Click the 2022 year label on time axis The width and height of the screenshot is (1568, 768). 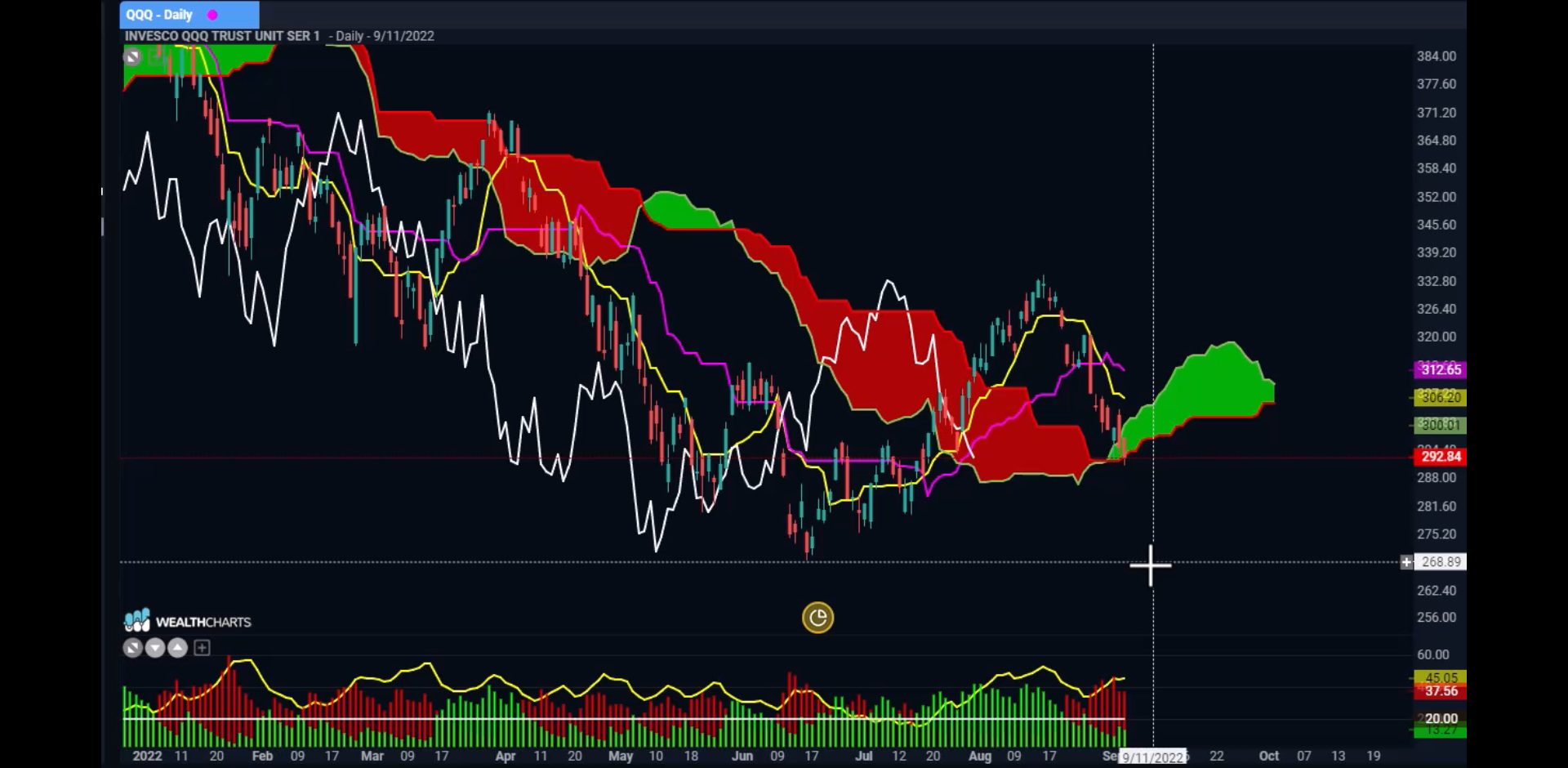147,757
